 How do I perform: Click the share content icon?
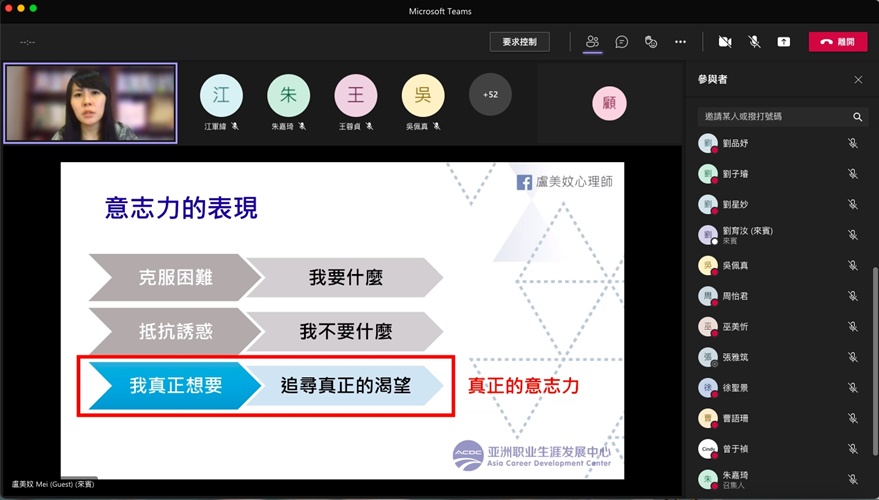[784, 42]
